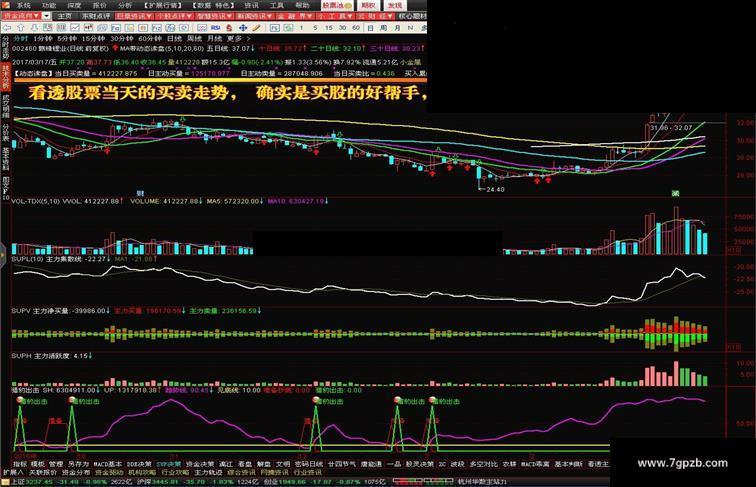Select the 多空对比 indicator tab
This screenshot has height=487, width=756.
tap(484, 464)
